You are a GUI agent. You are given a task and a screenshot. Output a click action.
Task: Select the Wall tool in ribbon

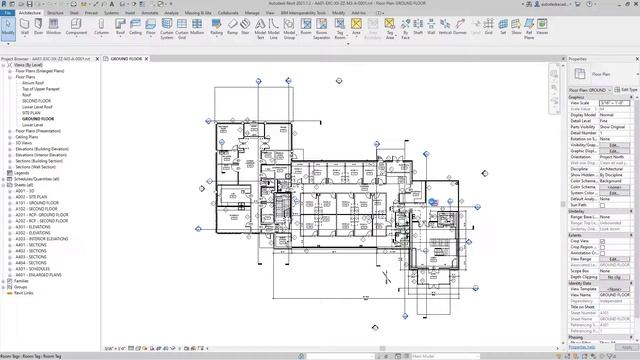24,27
